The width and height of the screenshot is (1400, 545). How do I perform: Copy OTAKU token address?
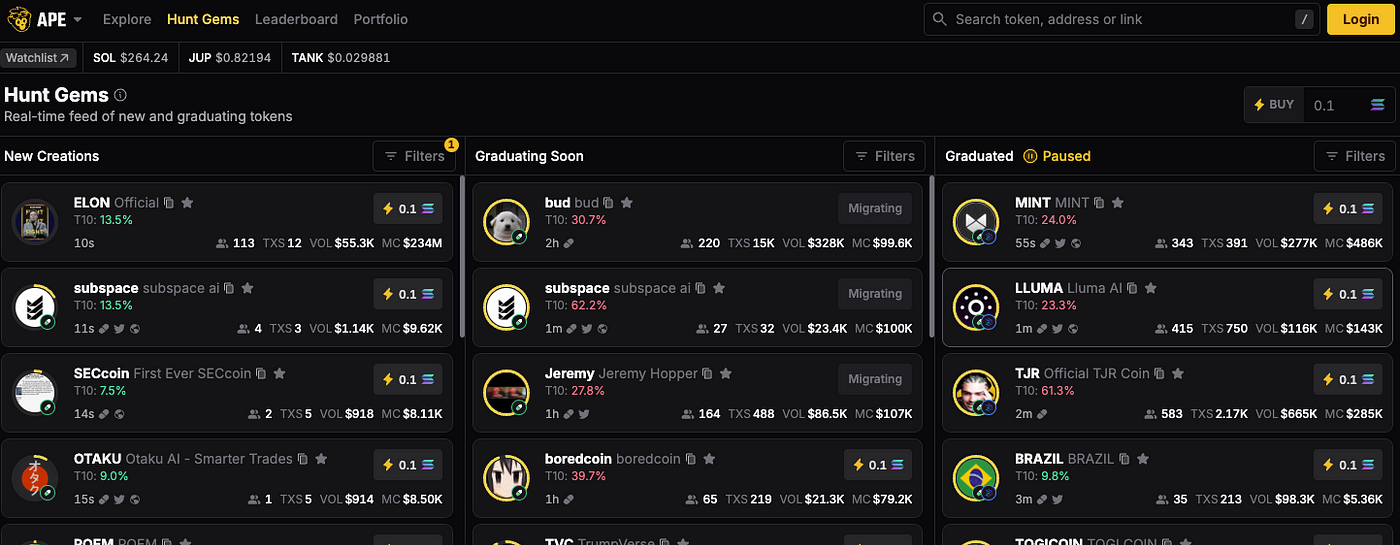303,459
